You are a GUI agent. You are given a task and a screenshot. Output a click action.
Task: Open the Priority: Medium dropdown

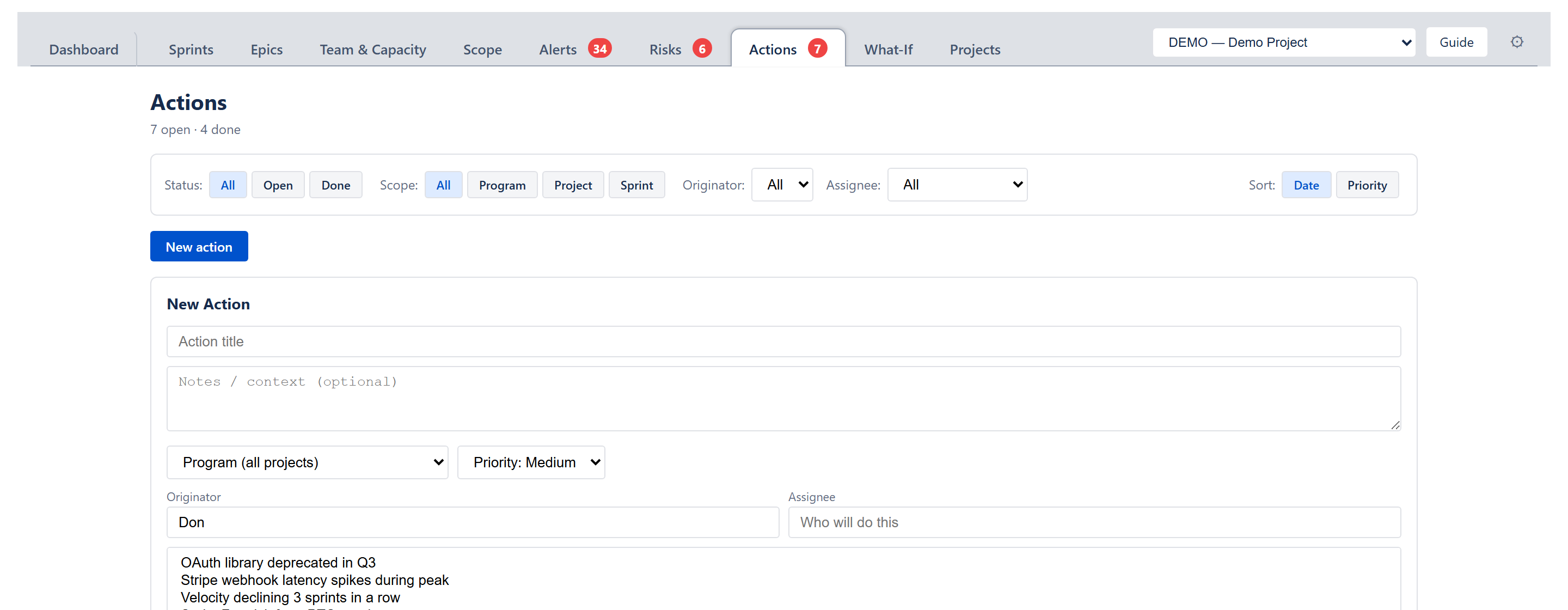pos(531,462)
